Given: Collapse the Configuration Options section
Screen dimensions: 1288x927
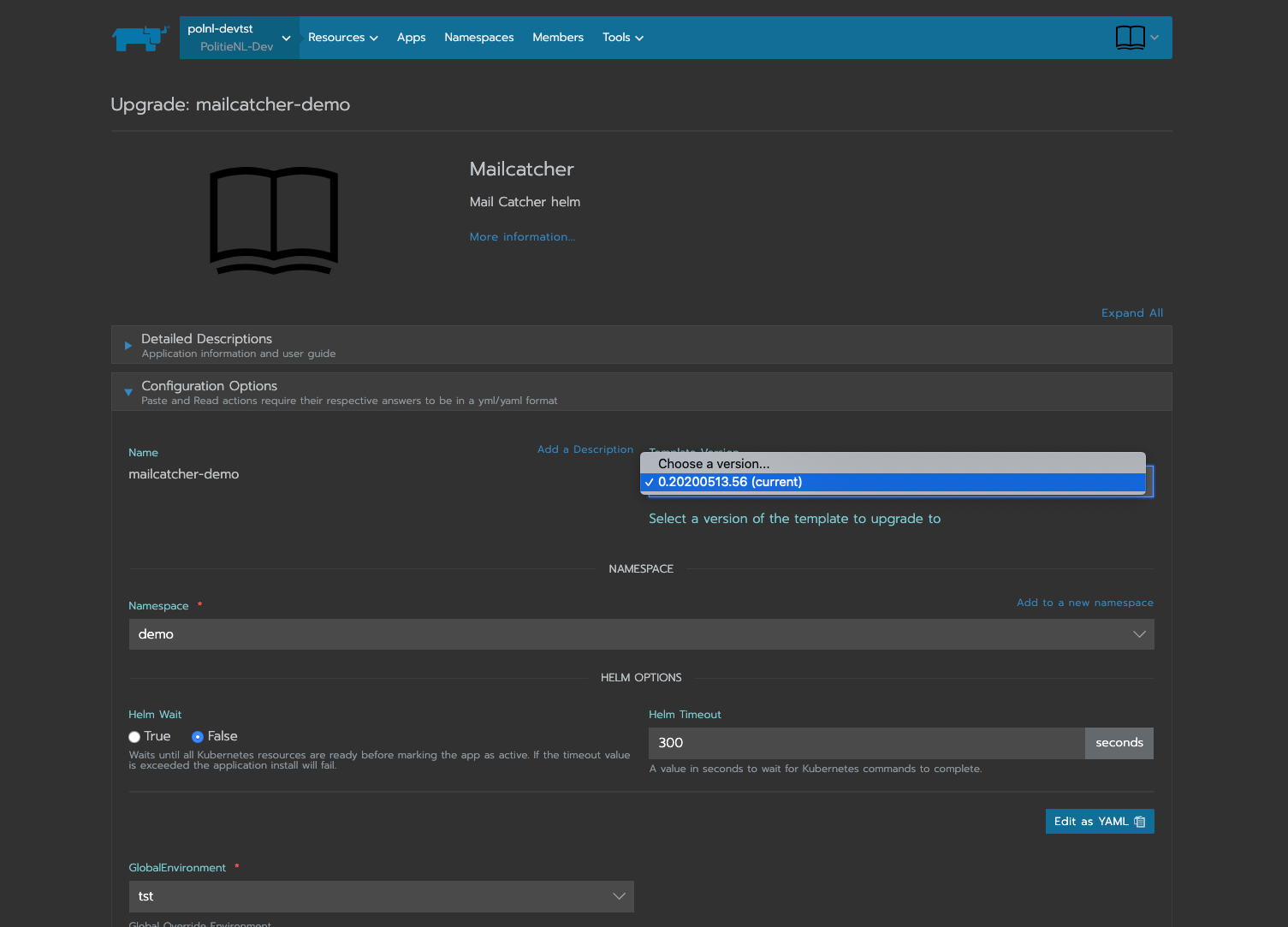Looking at the screenshot, I should click(642, 392).
